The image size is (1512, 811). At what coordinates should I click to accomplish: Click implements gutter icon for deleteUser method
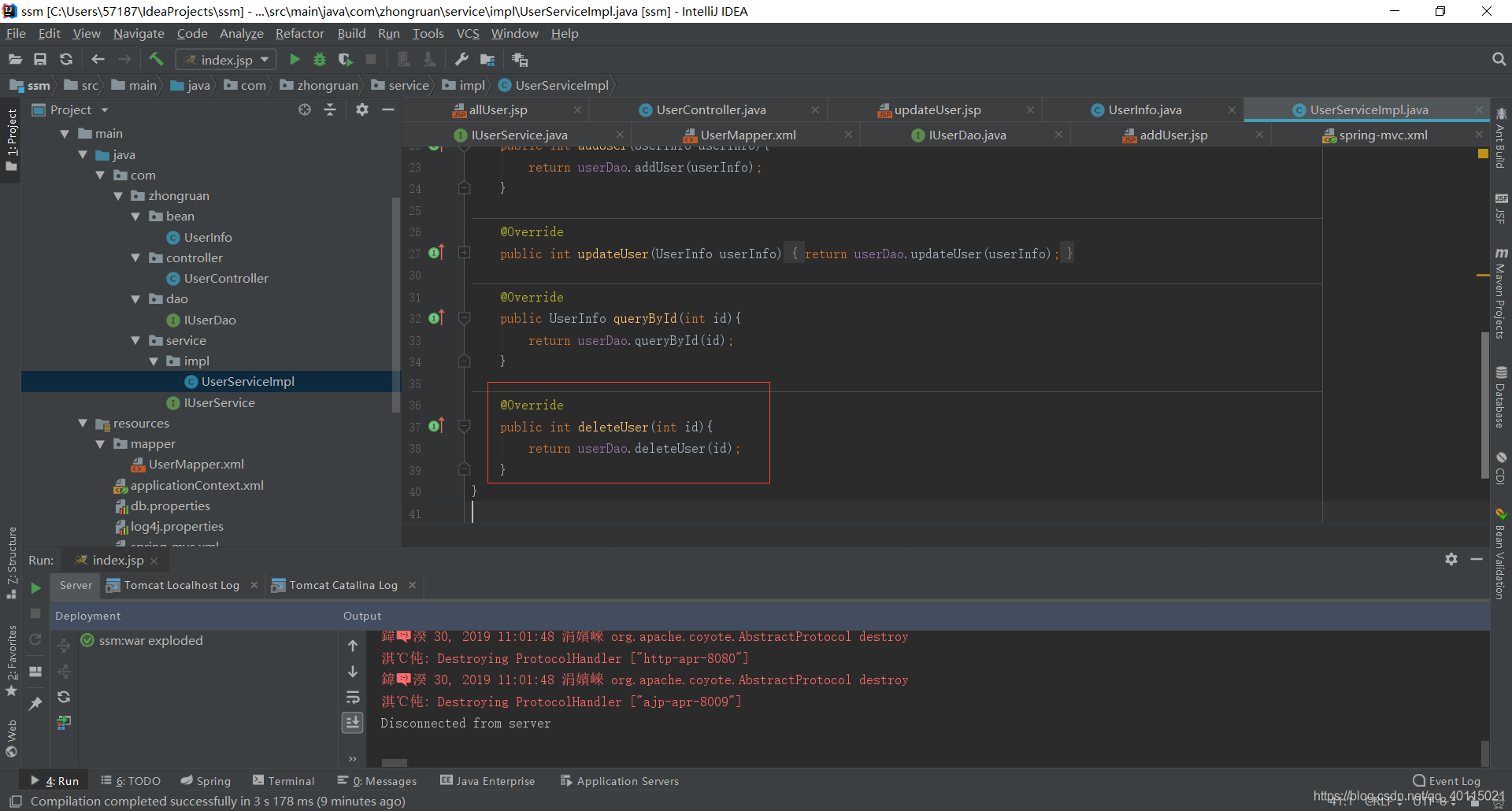436,426
